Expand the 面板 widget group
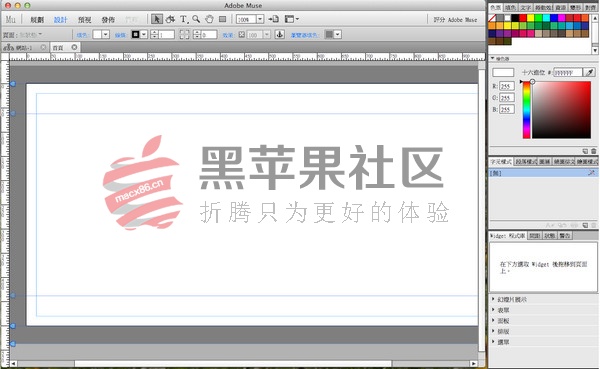600x369 pixels. tap(493, 320)
